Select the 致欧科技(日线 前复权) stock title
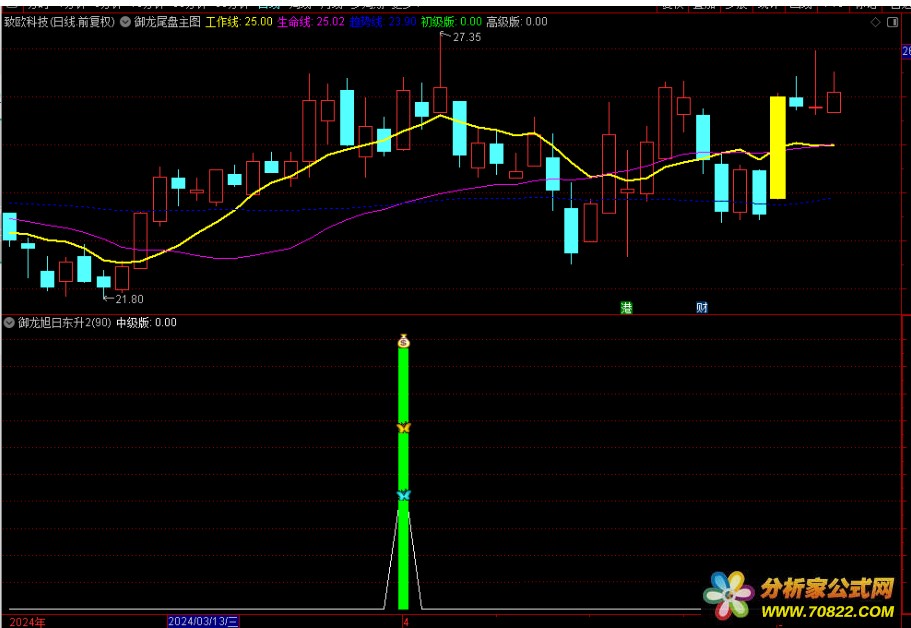 click(59, 22)
